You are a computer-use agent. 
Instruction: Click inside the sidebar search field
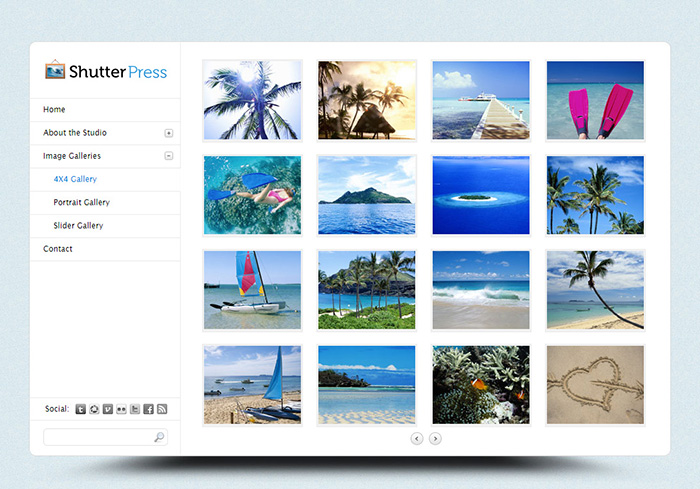pos(105,437)
